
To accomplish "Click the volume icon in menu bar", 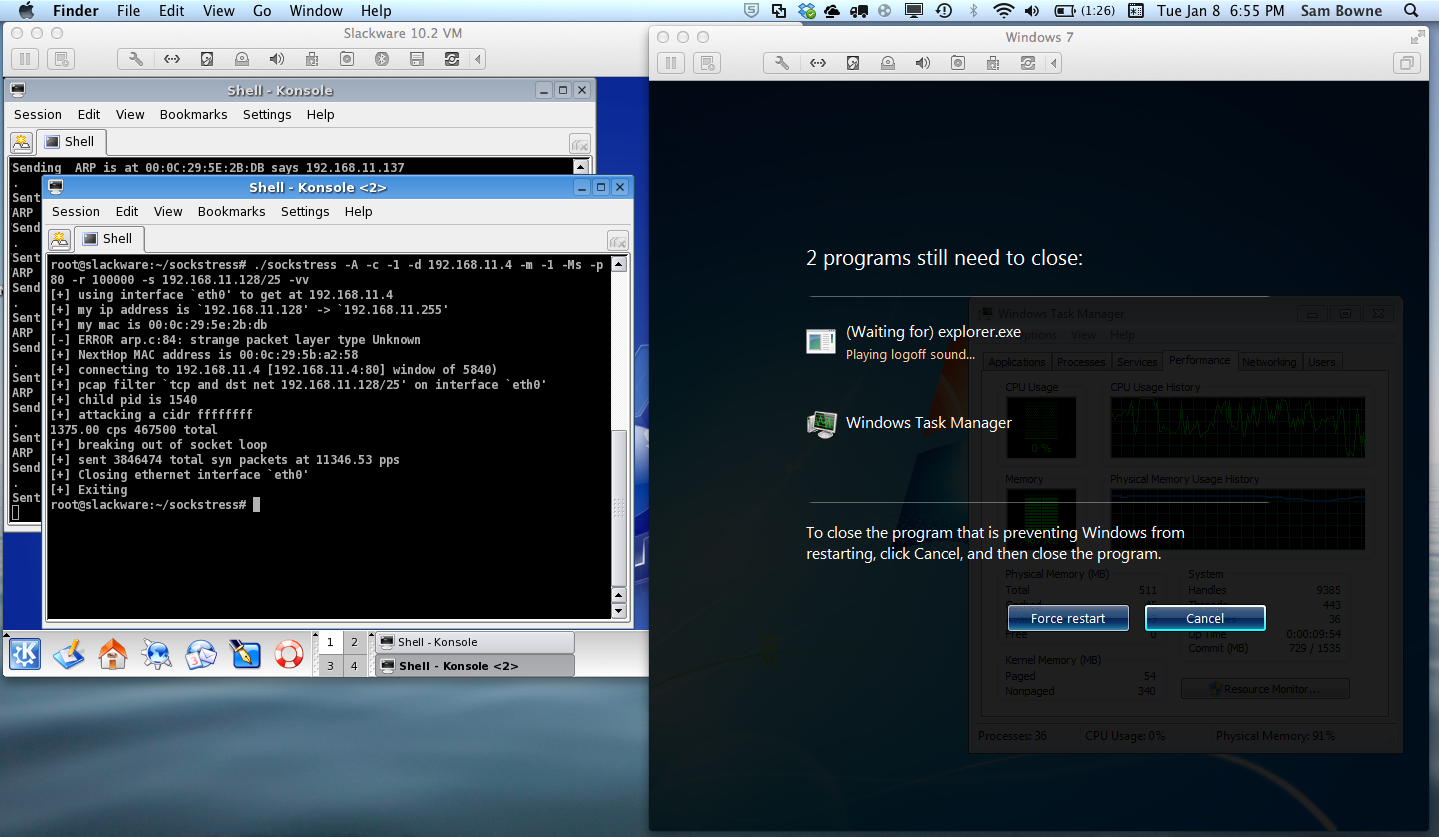I will 1033,11.
